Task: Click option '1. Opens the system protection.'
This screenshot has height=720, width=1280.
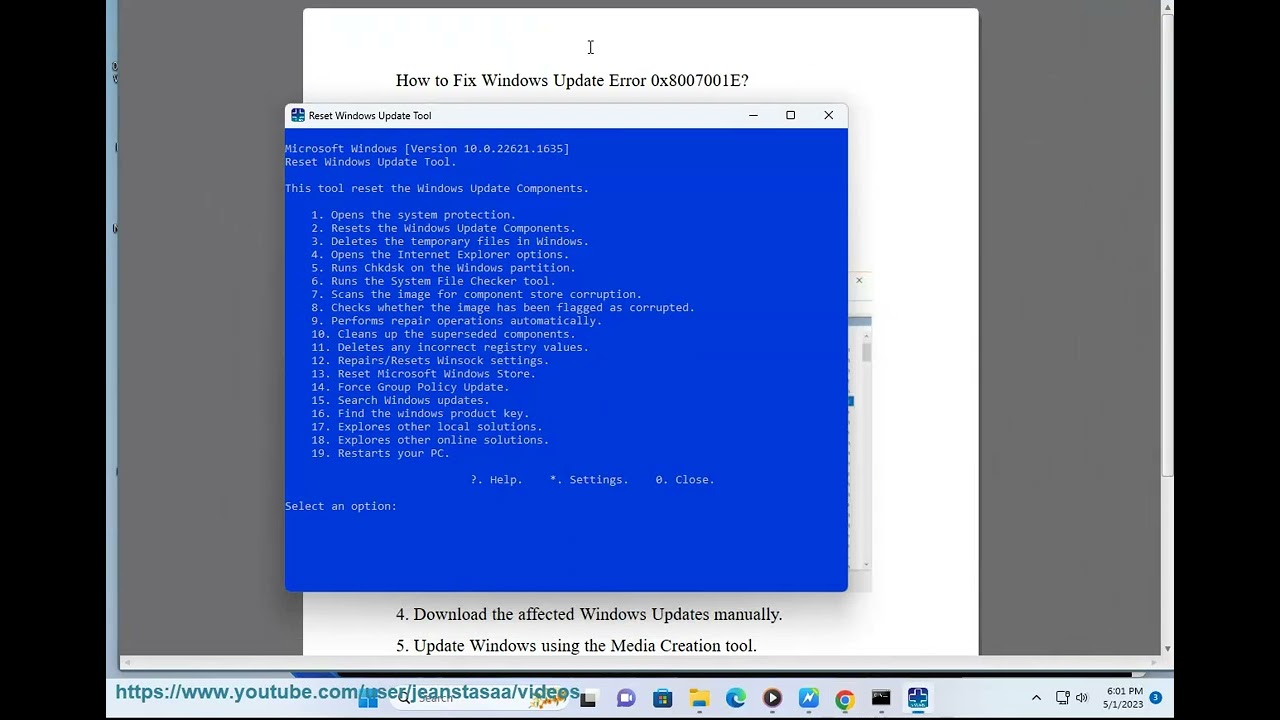Action: [x=413, y=215]
